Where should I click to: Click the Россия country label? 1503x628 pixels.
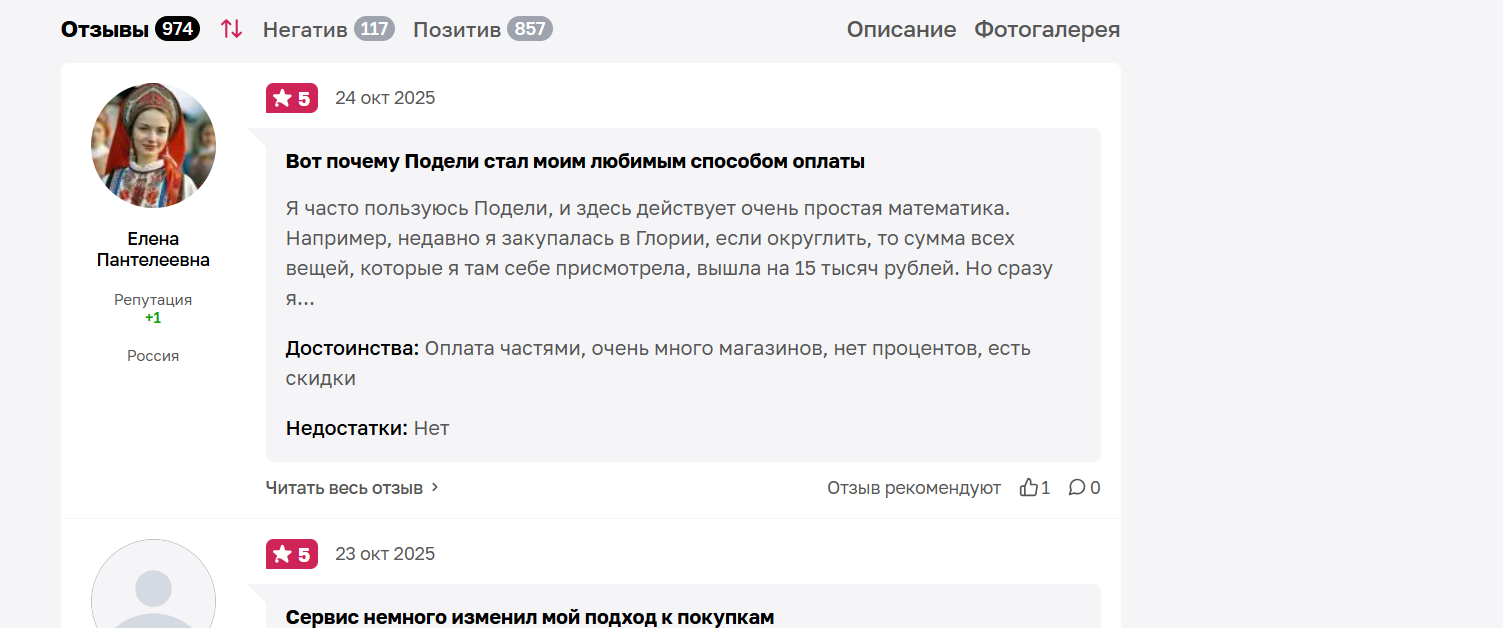pyautogui.click(x=153, y=356)
